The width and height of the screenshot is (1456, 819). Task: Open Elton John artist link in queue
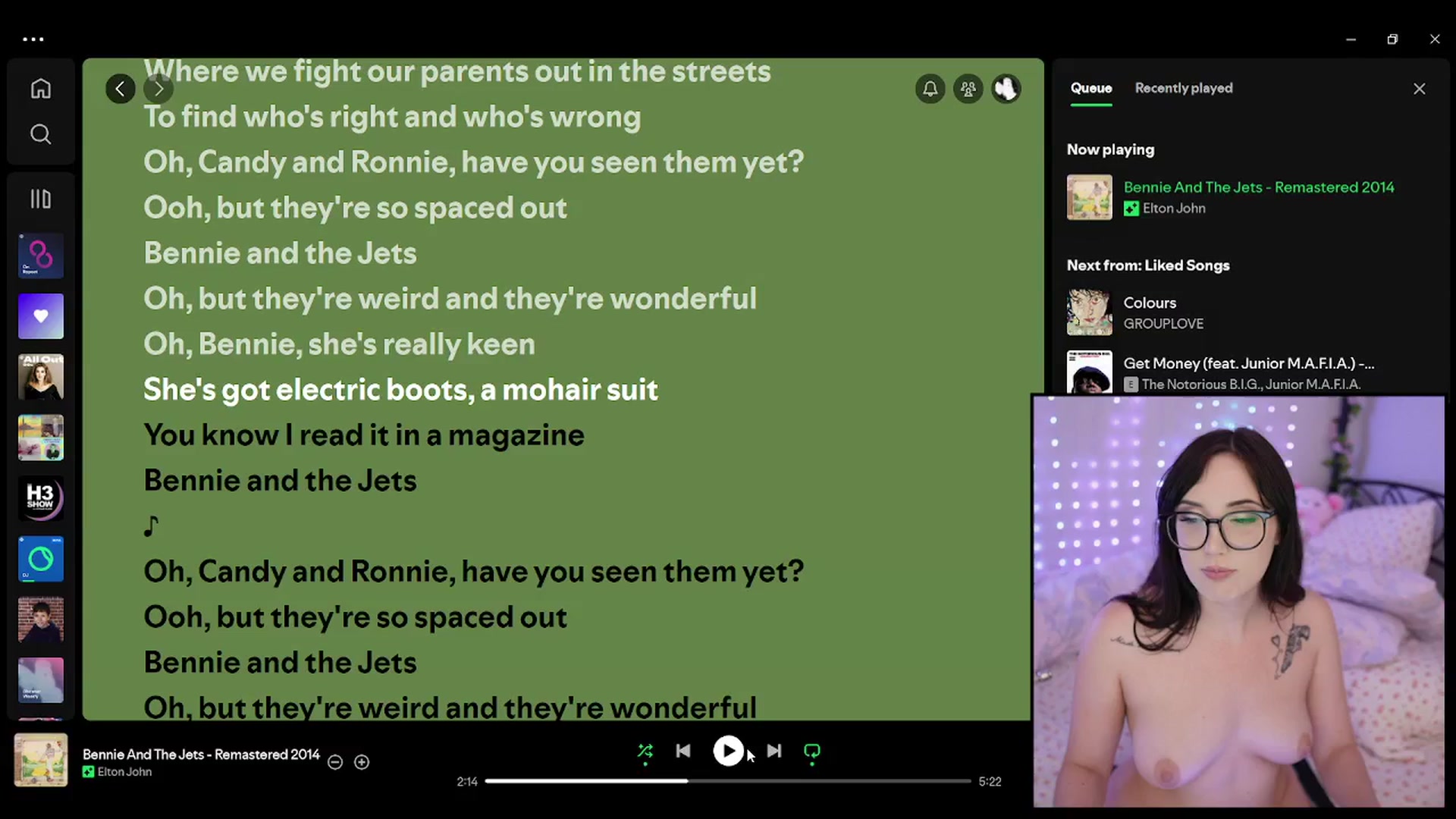[1174, 208]
